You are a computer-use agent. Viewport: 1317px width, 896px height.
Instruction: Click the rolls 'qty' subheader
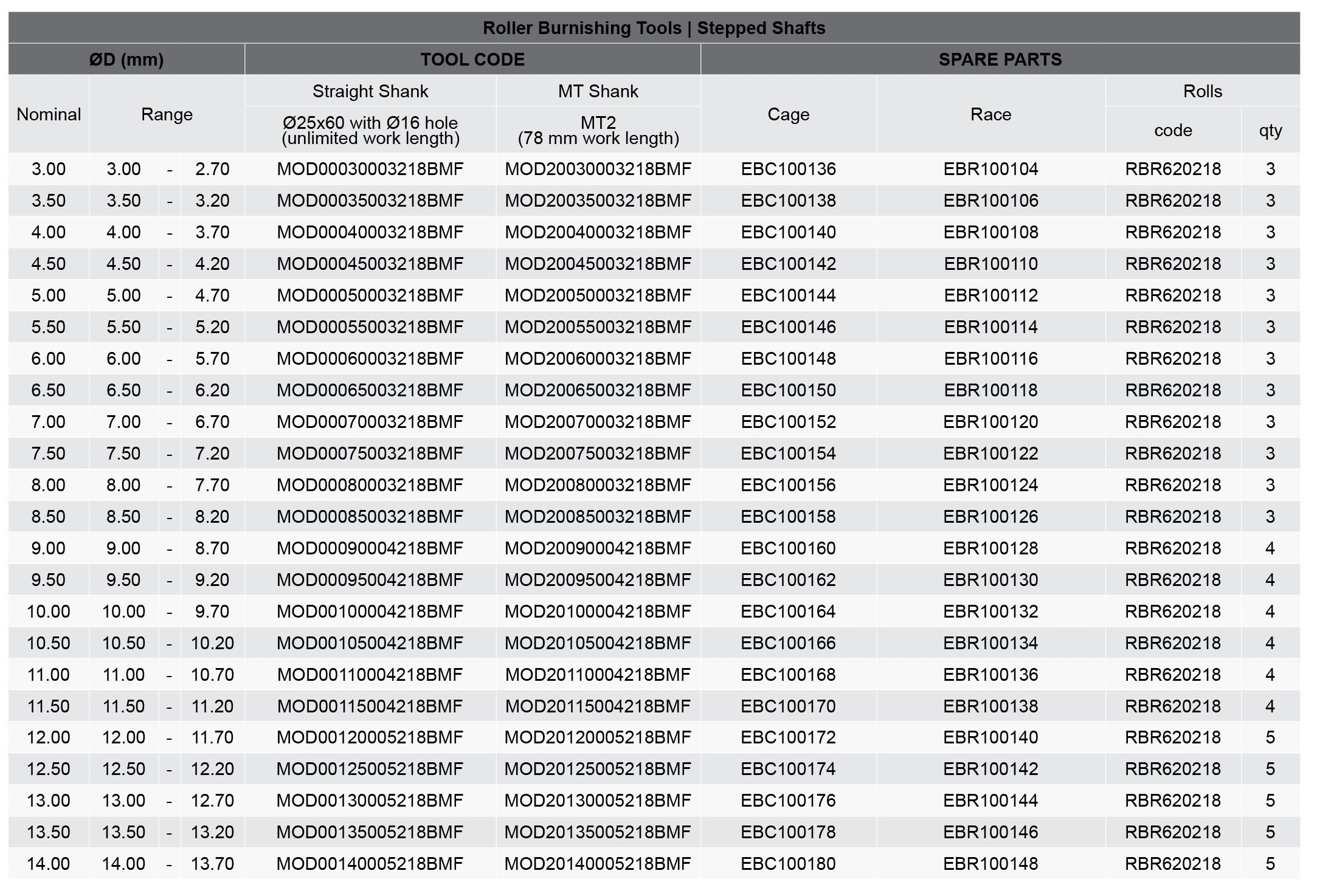1271,130
